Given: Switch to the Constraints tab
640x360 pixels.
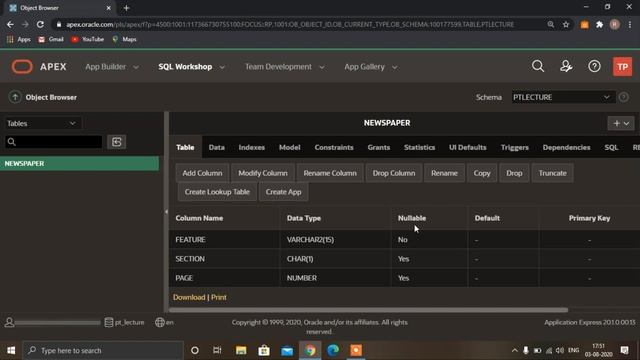Looking at the screenshot, I should (x=334, y=147).
